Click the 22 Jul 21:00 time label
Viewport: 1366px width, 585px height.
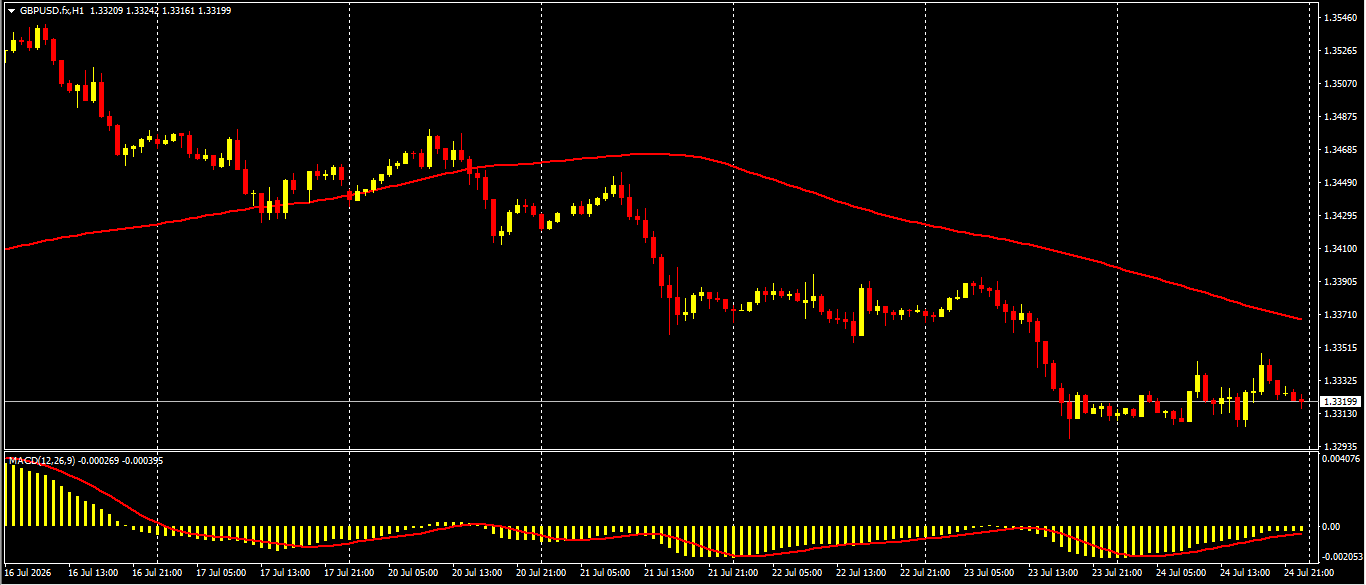click(x=925, y=573)
